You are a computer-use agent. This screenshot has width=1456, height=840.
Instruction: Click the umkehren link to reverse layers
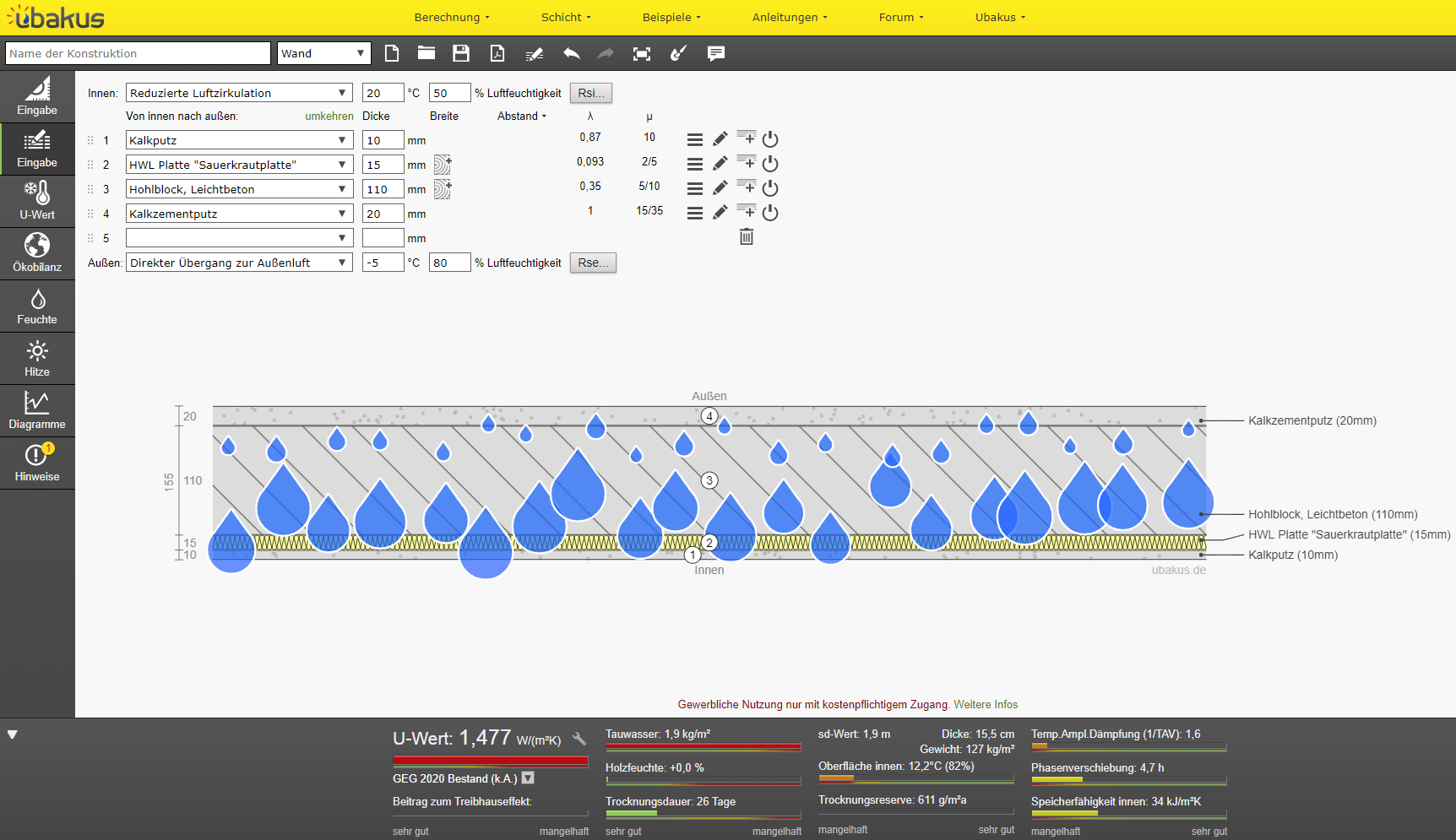[x=329, y=117]
